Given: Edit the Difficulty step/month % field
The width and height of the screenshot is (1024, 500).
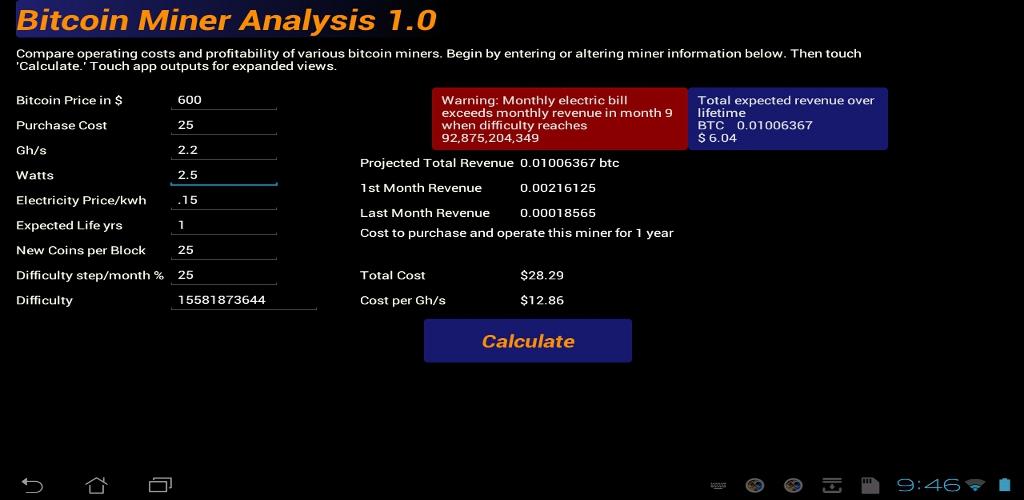Looking at the screenshot, I should (224, 275).
